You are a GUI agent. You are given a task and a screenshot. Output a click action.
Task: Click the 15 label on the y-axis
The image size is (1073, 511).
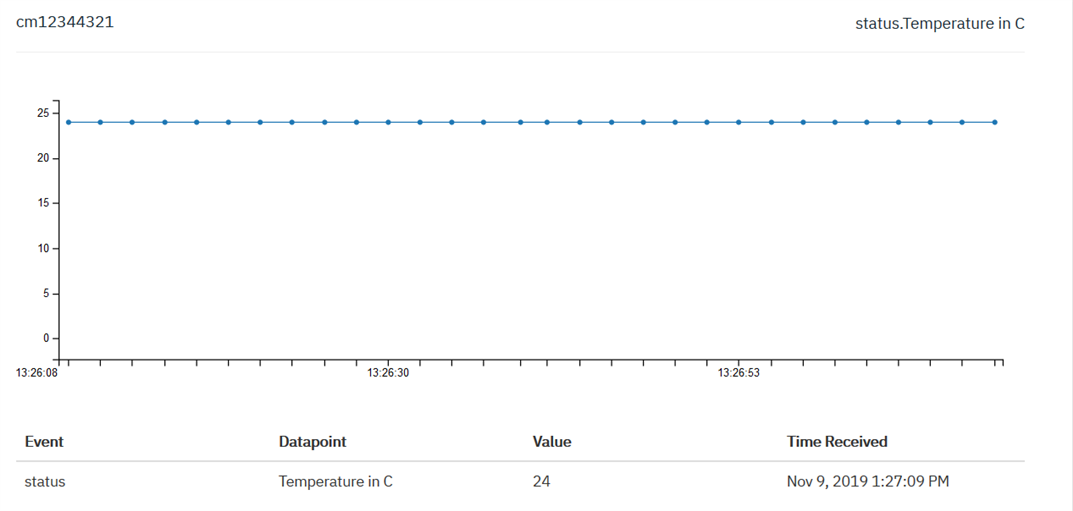tap(43, 203)
